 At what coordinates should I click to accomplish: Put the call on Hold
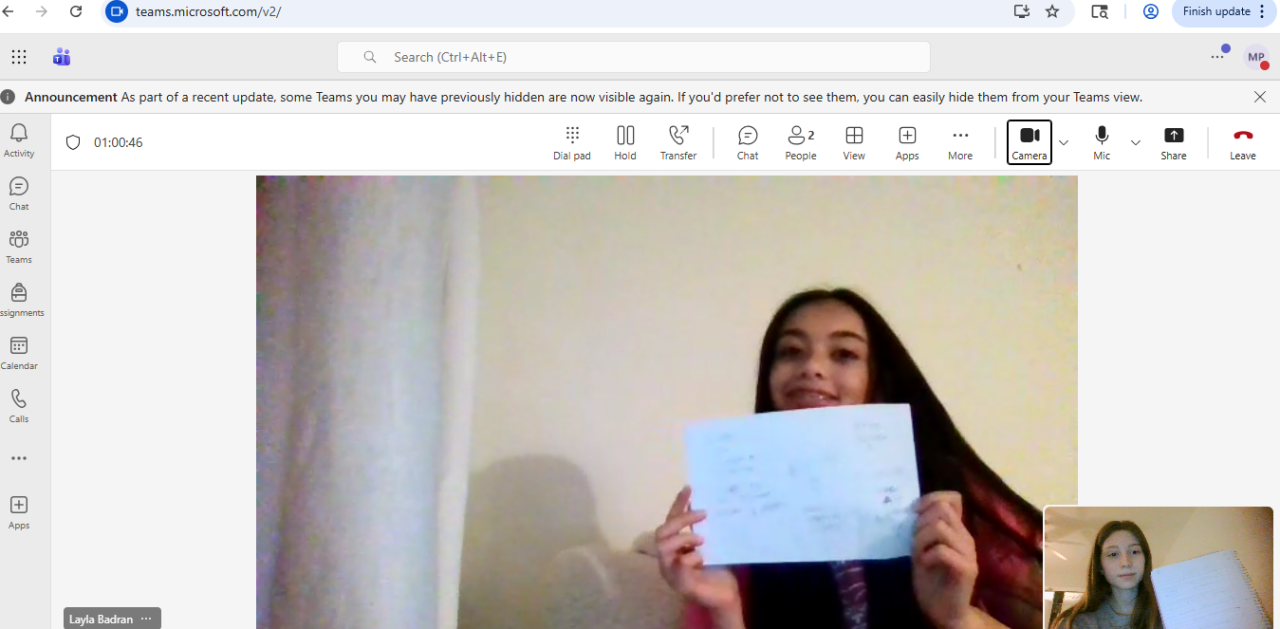click(x=625, y=143)
